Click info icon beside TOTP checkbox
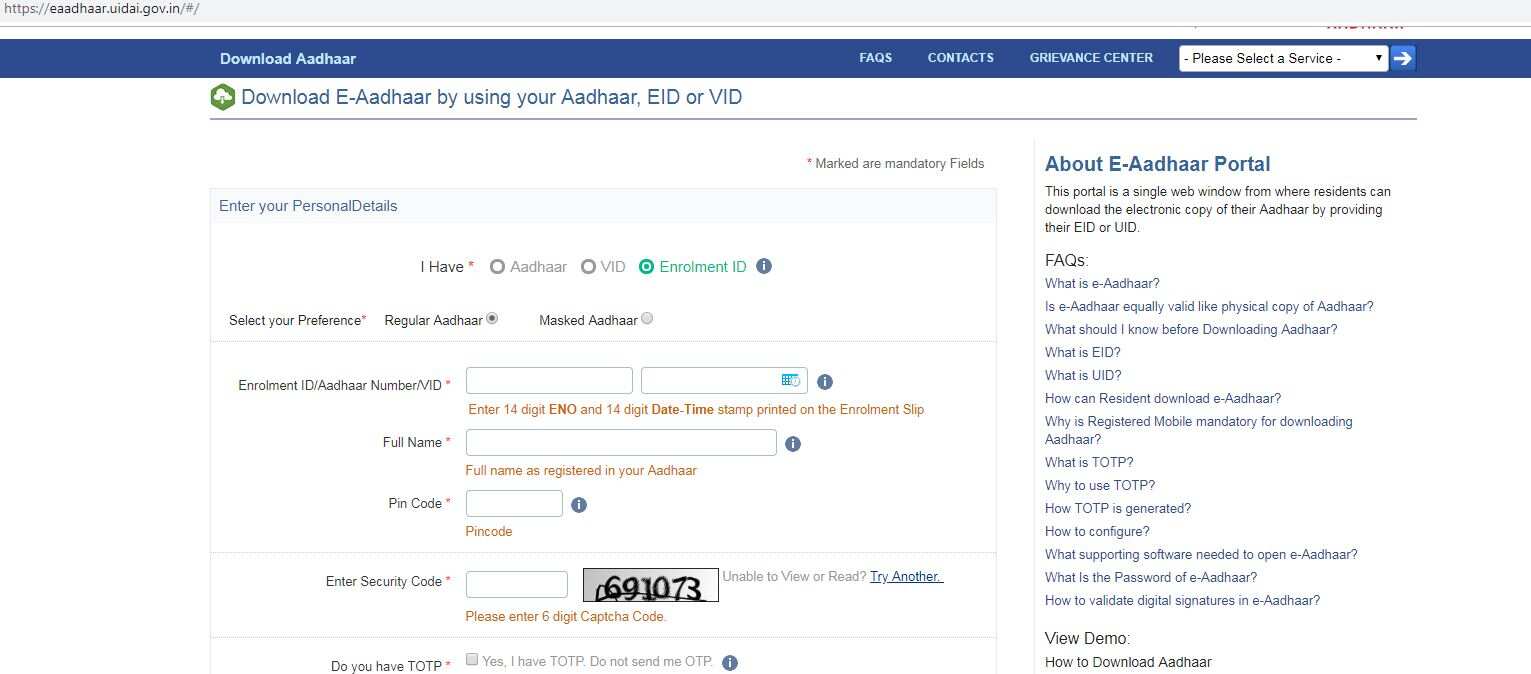The width and height of the screenshot is (1531, 674). pyautogui.click(x=730, y=663)
